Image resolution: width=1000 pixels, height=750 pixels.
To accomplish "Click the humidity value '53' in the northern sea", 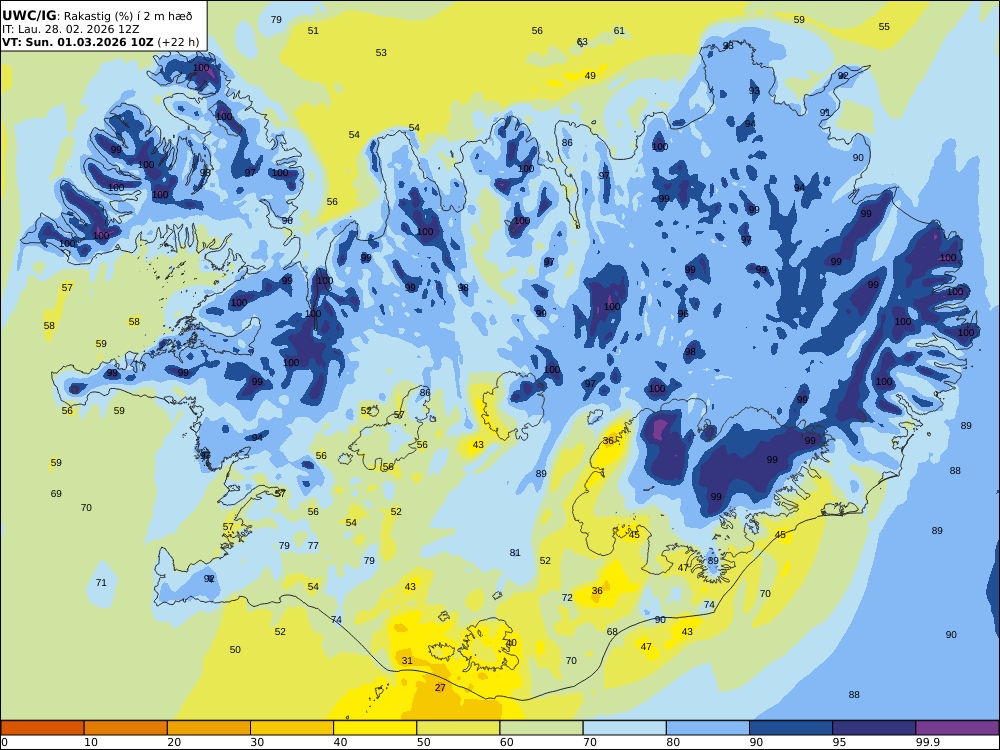I will pyautogui.click(x=381, y=53).
